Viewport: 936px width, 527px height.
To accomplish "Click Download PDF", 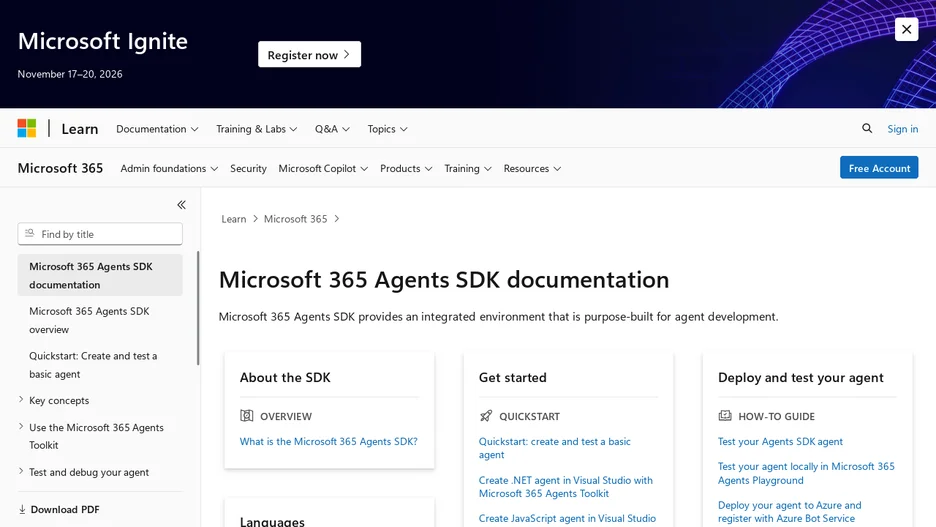I will (58, 509).
